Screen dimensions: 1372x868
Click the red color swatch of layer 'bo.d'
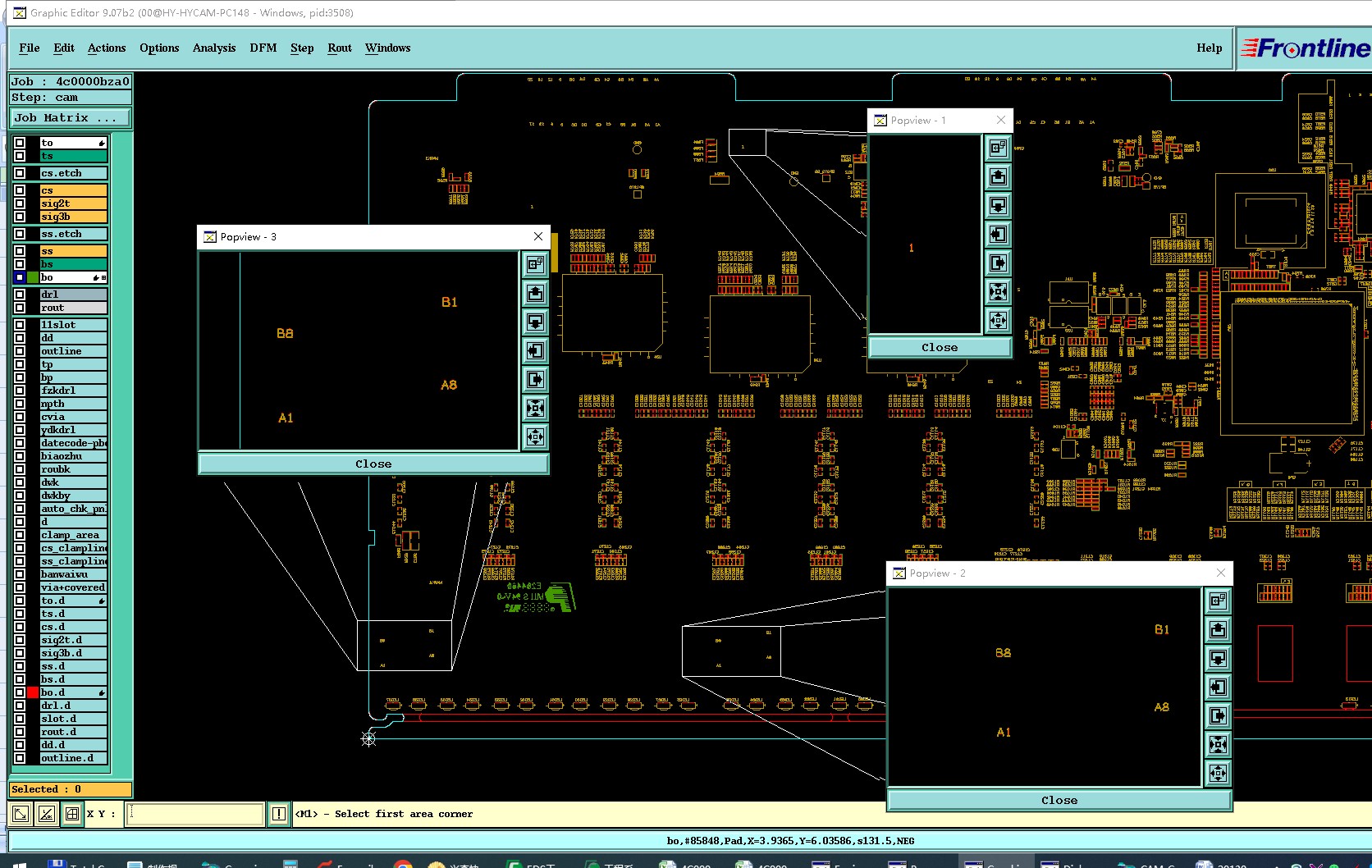click(33, 692)
